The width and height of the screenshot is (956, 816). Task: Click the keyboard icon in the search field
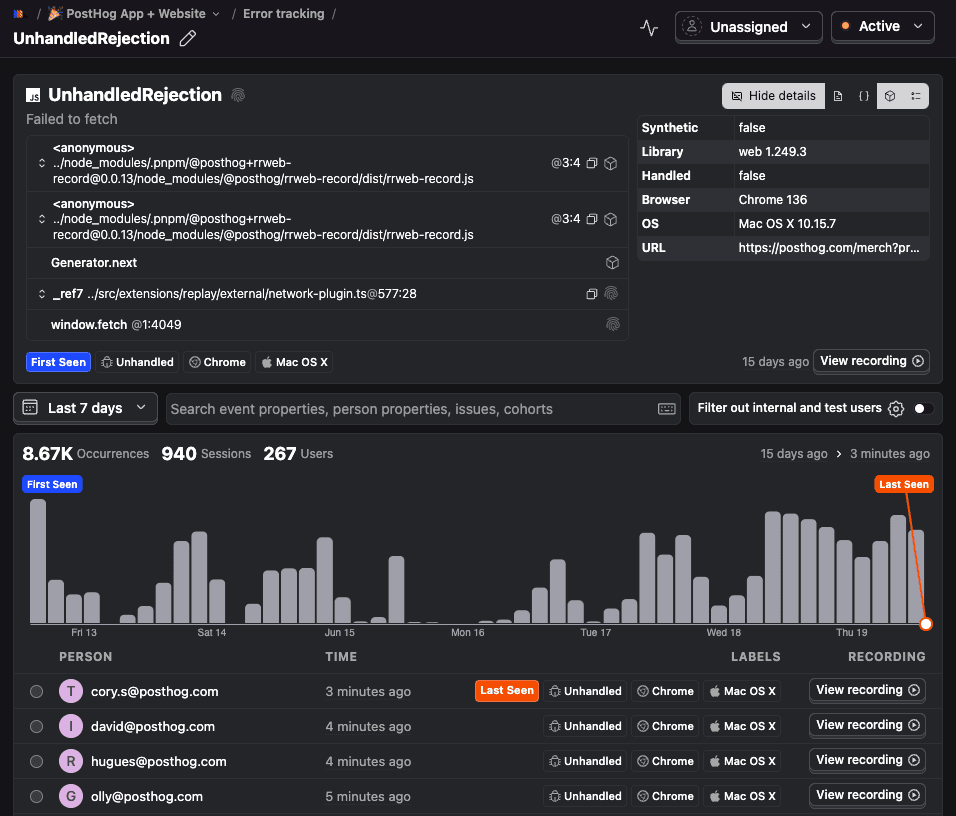[666, 409]
